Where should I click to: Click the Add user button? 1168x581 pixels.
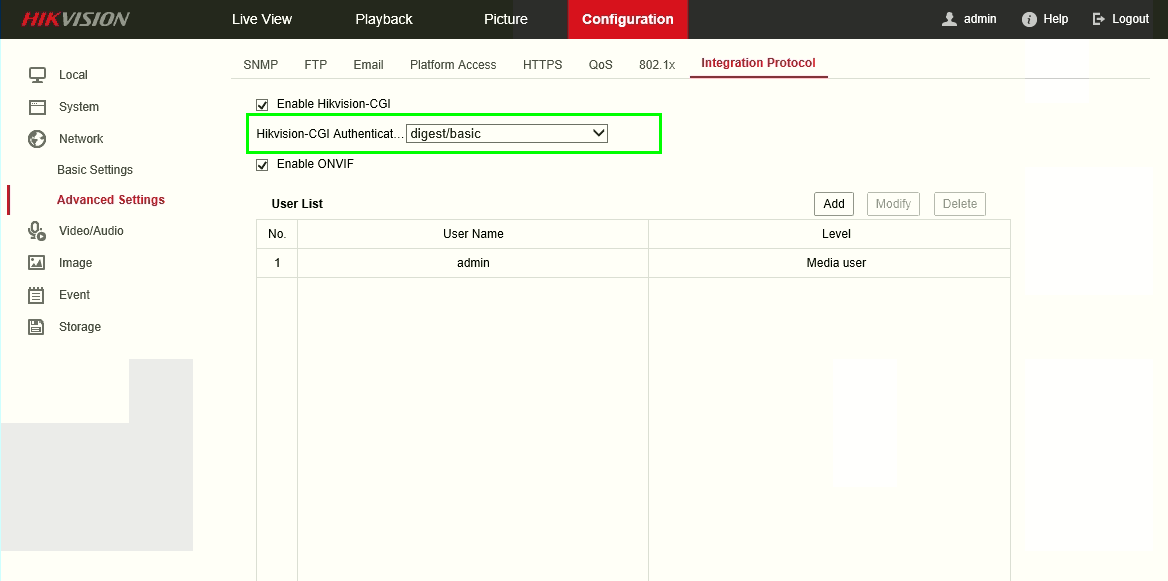tap(834, 203)
